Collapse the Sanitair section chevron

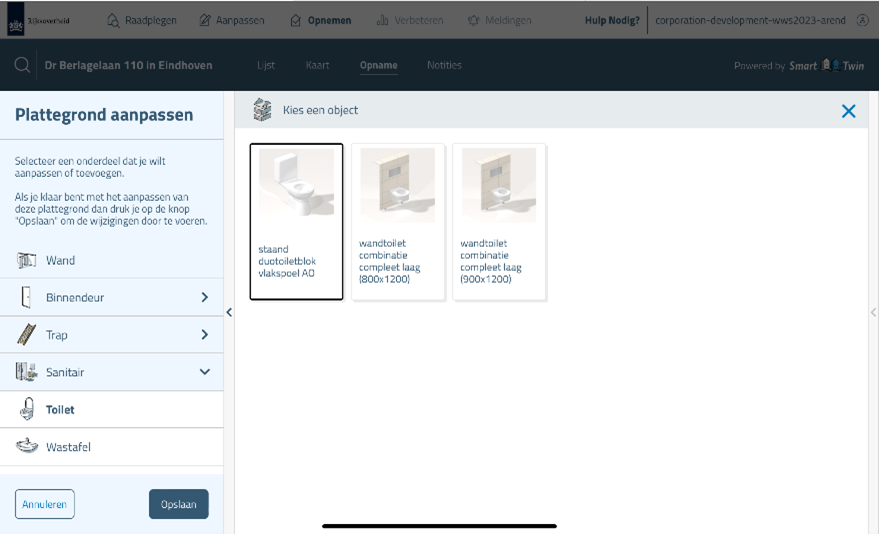click(x=204, y=372)
